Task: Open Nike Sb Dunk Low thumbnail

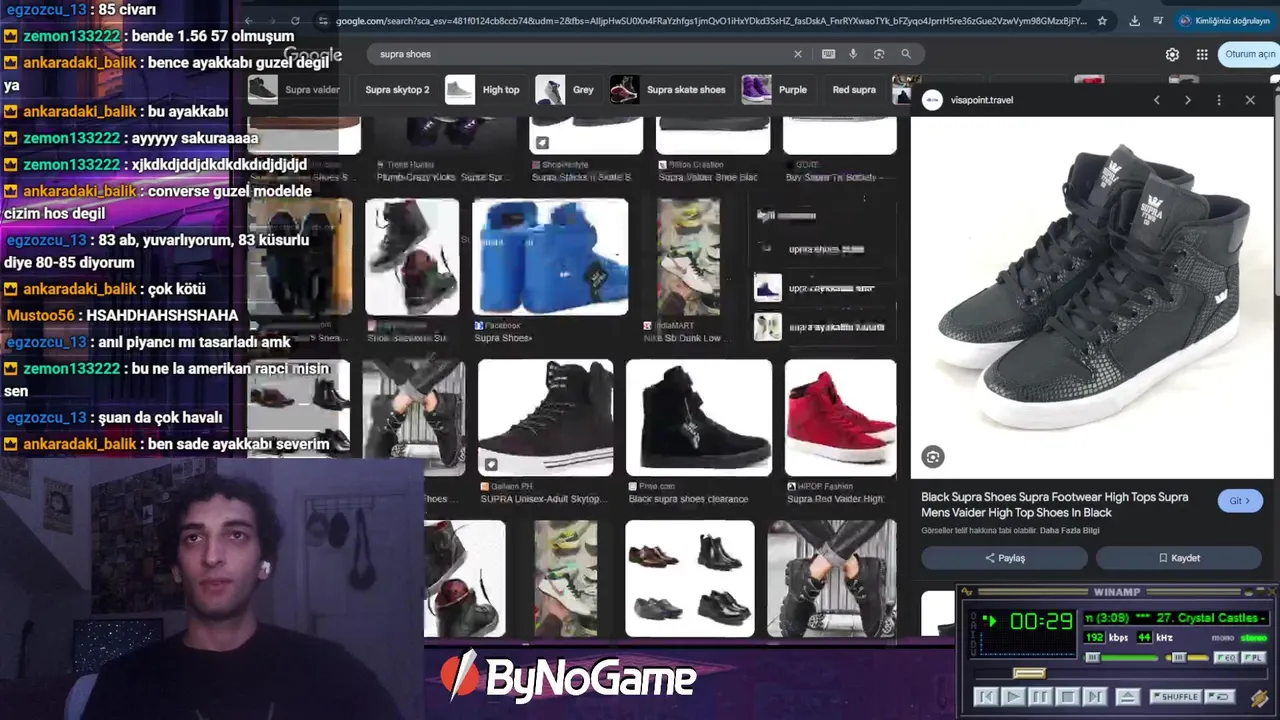Action: tap(688, 257)
